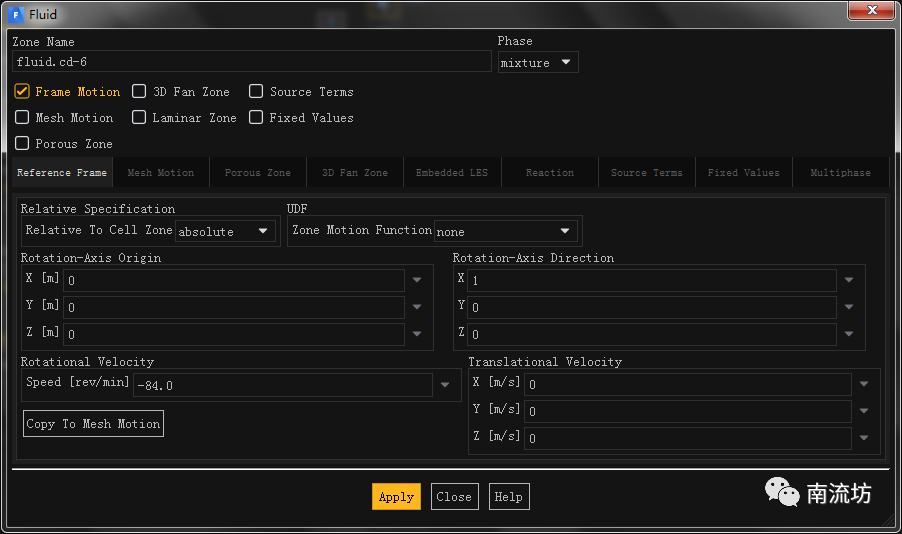Click the Zone Name text field
This screenshot has height=534, width=902.
pyautogui.click(x=250, y=62)
